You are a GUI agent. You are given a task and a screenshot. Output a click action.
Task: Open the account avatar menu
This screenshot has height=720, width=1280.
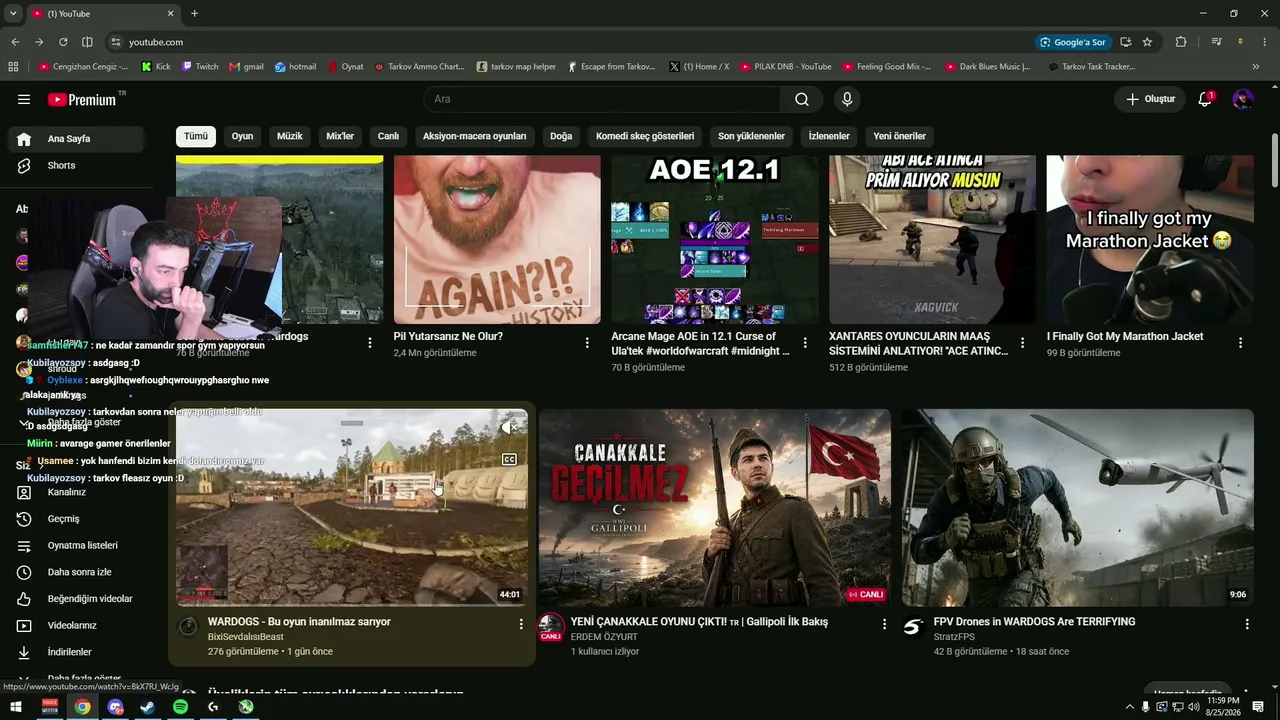point(1243,99)
